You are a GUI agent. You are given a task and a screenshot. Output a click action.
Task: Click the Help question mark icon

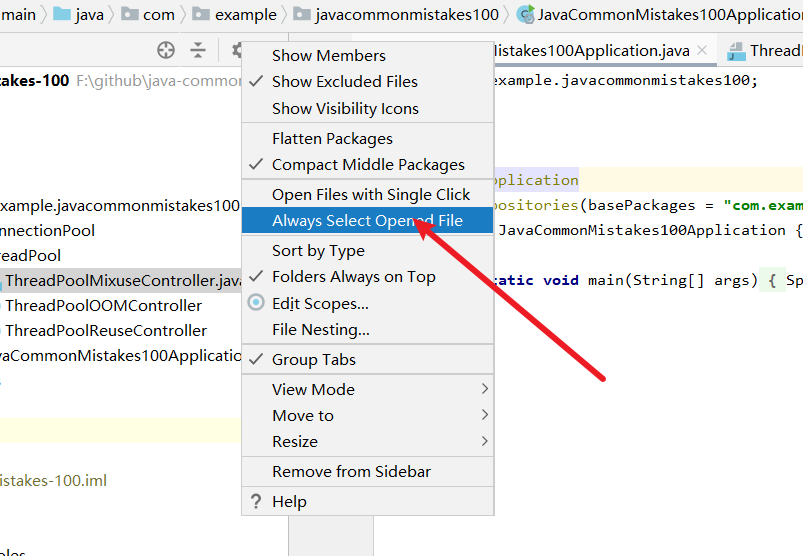click(255, 502)
